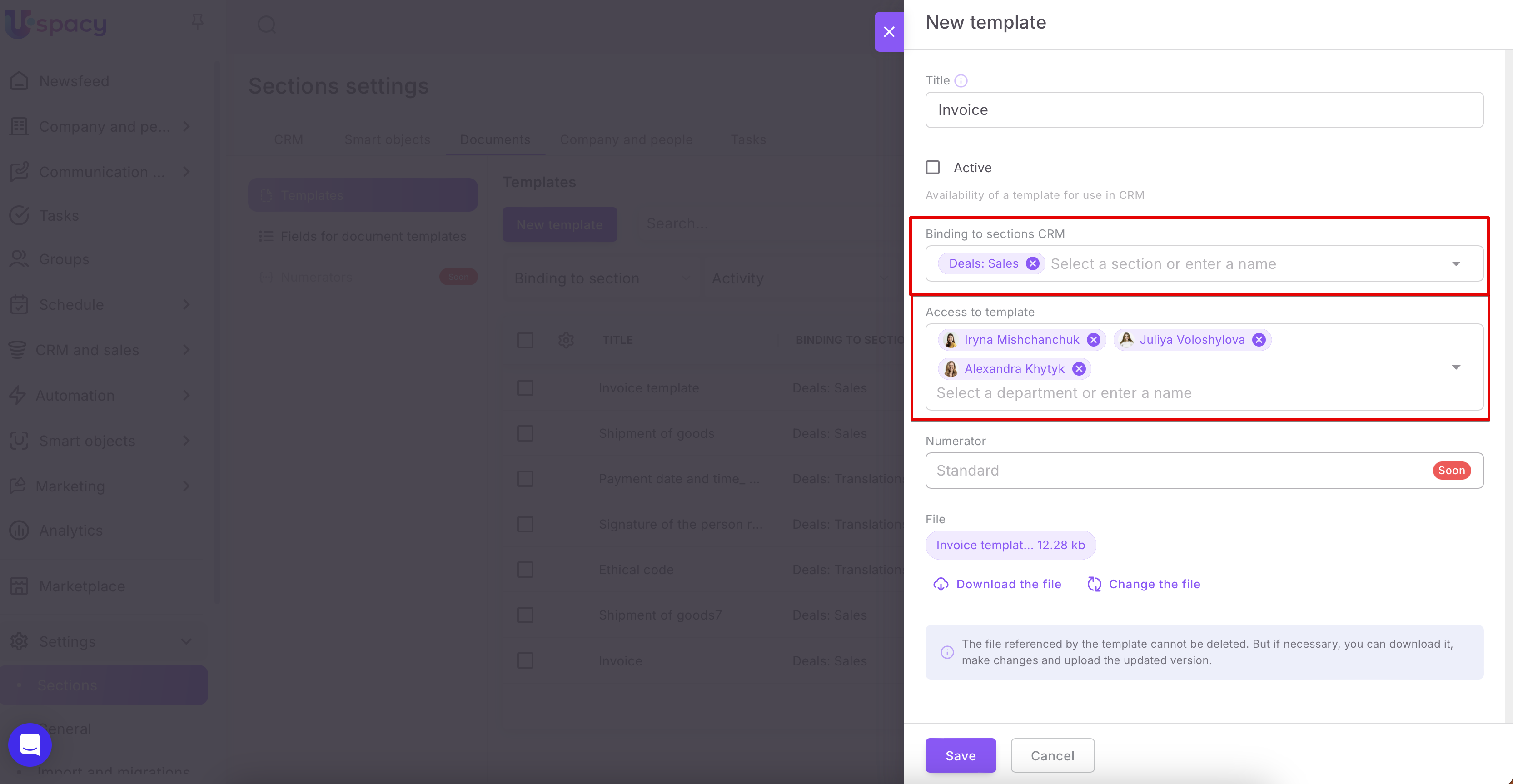The image size is (1513, 784).
Task: Remove the Deals: Sales binding tag
Action: [1032, 264]
